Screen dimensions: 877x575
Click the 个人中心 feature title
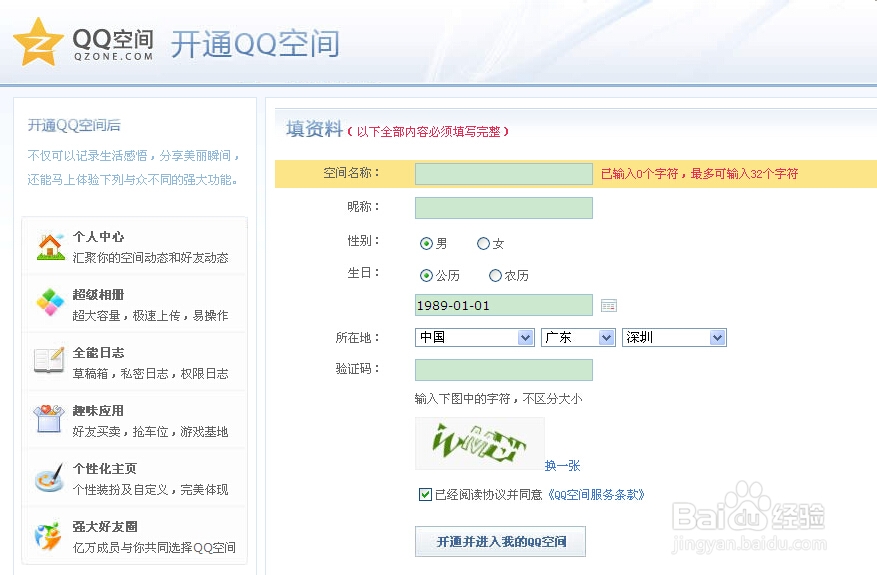(98, 237)
